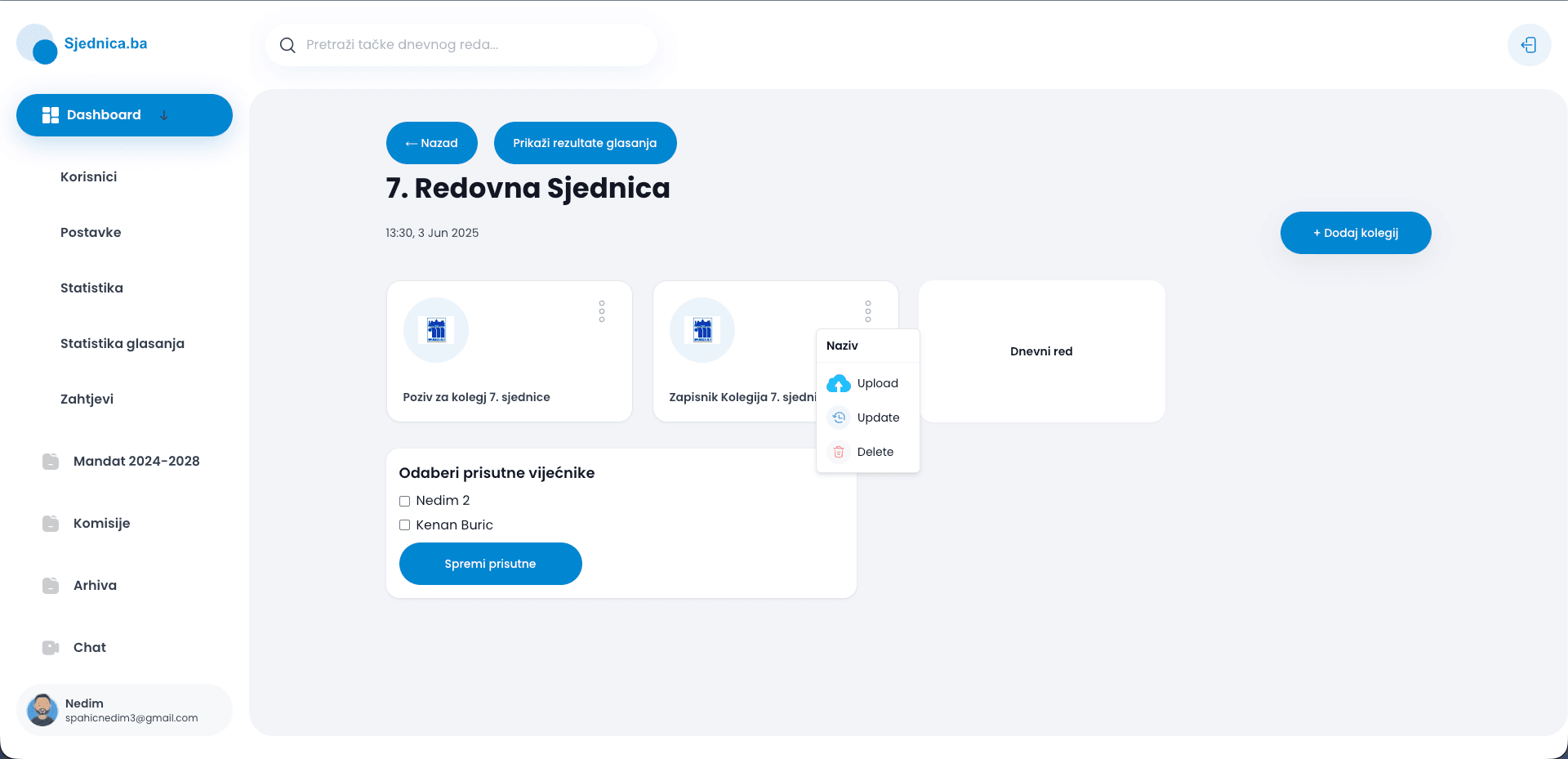
Task: Click the Upload cloud icon
Action: [839, 383]
